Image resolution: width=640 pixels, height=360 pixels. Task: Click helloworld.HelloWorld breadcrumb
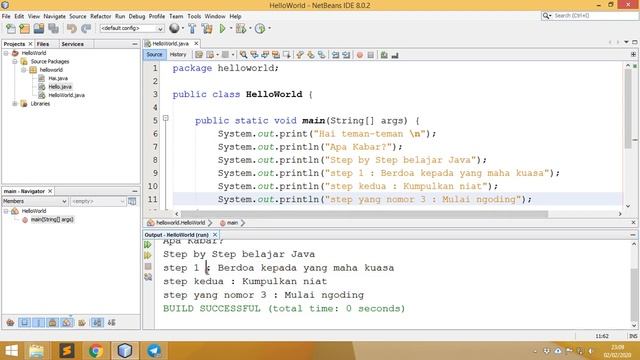tap(180, 223)
